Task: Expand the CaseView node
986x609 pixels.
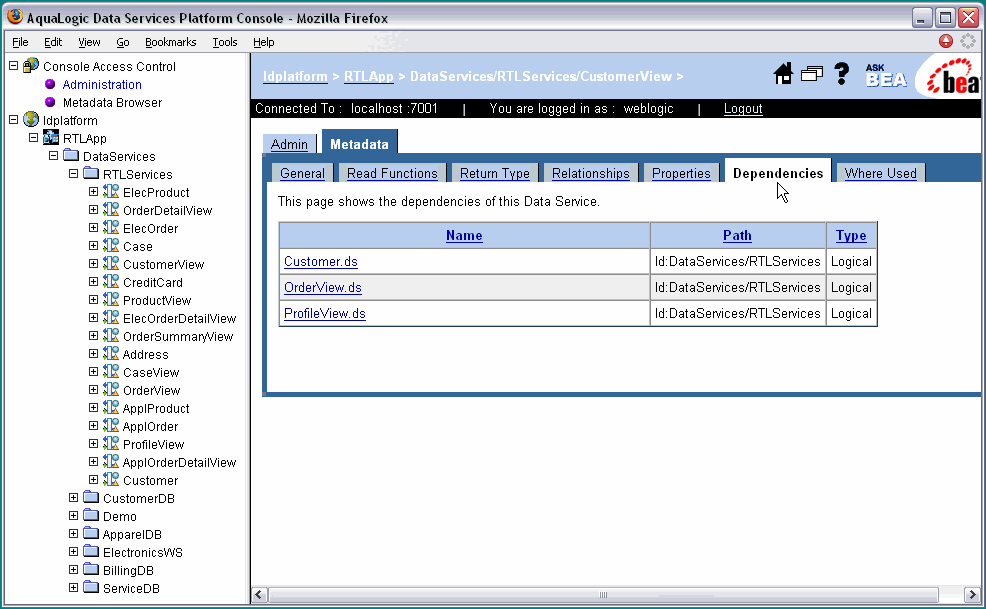Action: tap(94, 372)
